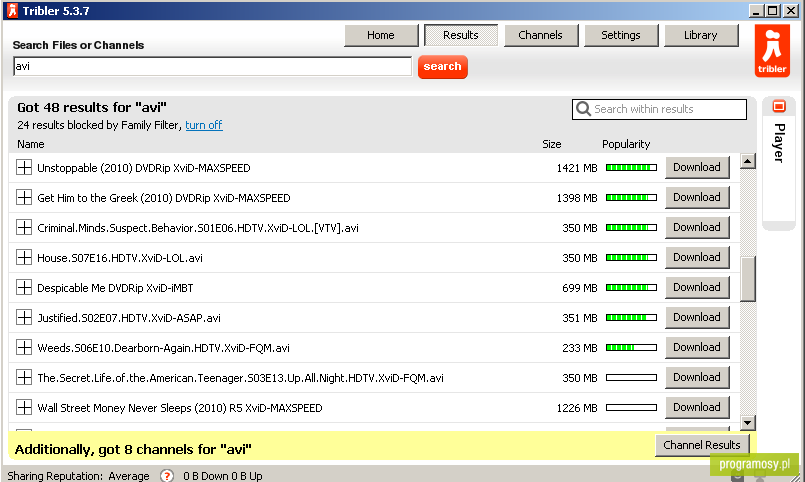This screenshot has width=805, height=482.
Task: Go to the Home tab
Action: coord(381,35)
